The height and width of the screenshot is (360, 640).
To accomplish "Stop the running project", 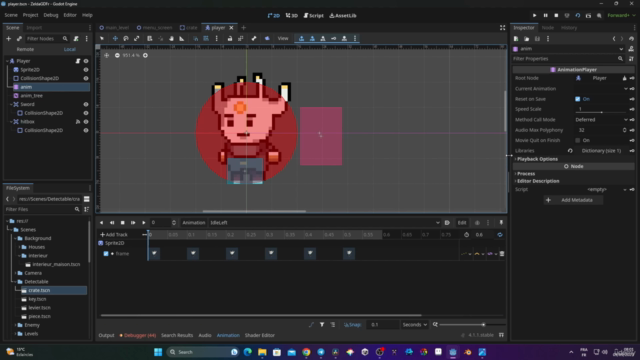I will [556, 16].
